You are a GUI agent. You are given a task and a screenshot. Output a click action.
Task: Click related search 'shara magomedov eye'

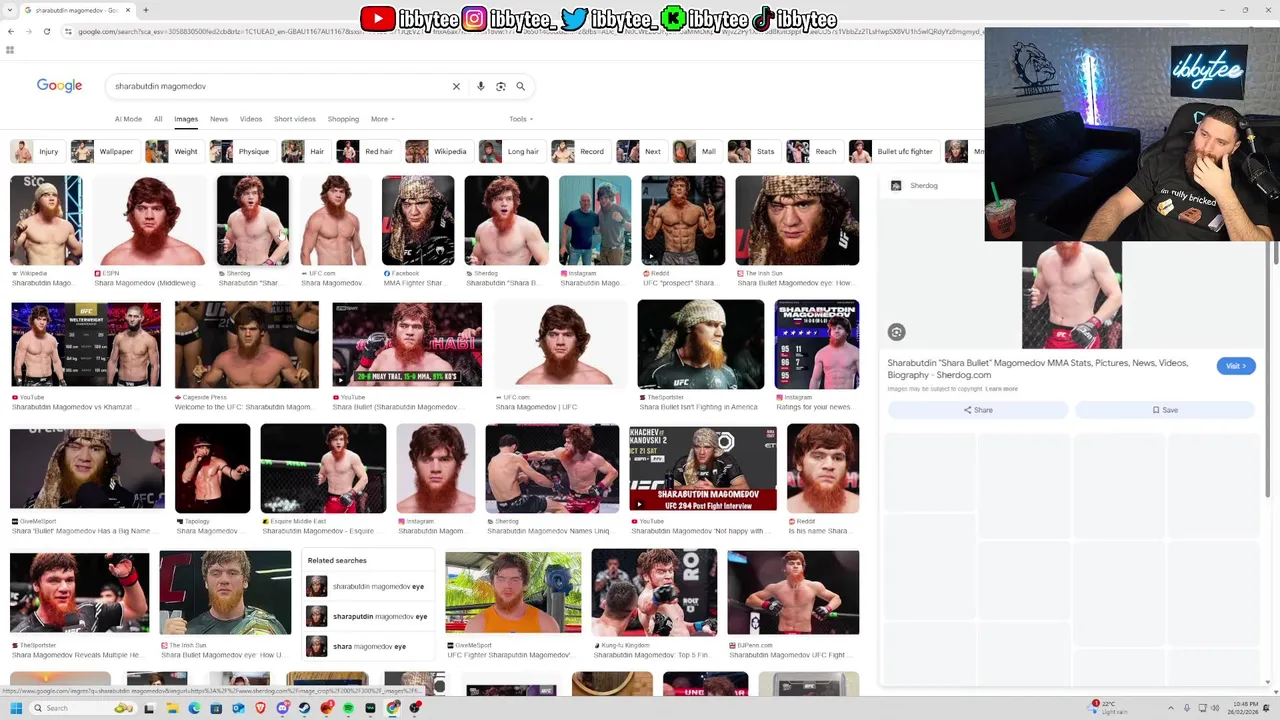click(367, 646)
